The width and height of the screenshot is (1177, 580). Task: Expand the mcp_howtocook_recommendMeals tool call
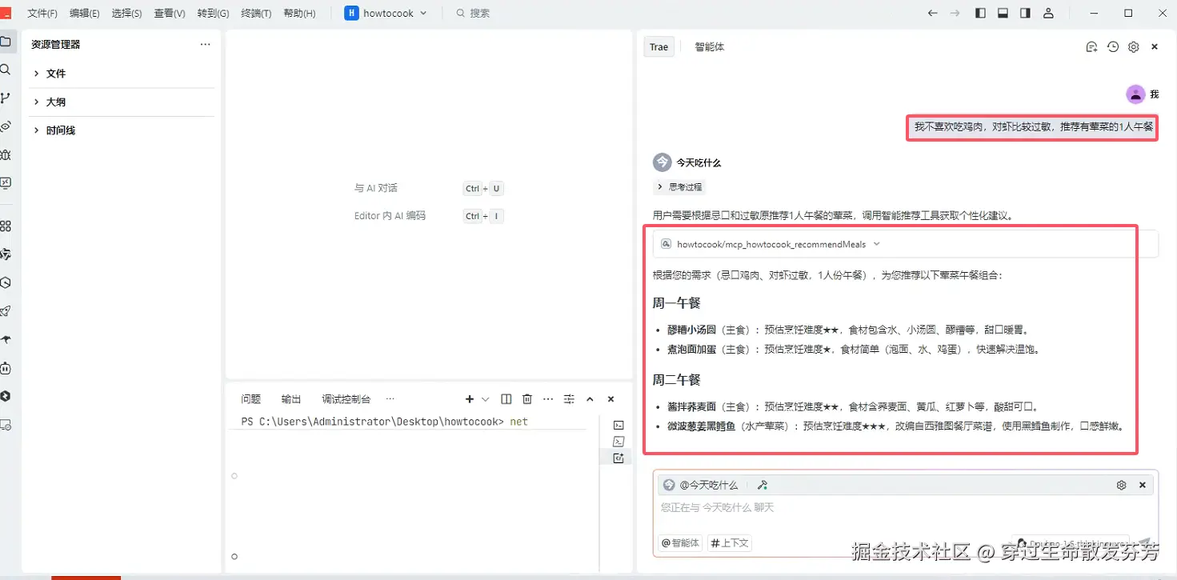[906, 244]
